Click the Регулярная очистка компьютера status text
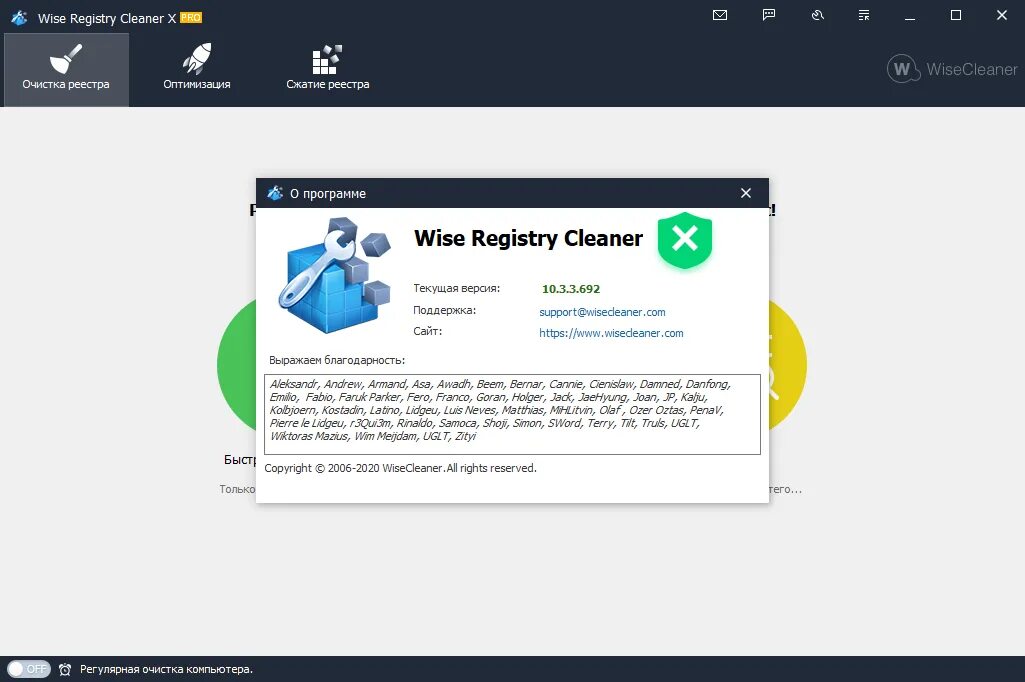The width and height of the screenshot is (1025, 682). click(x=166, y=669)
